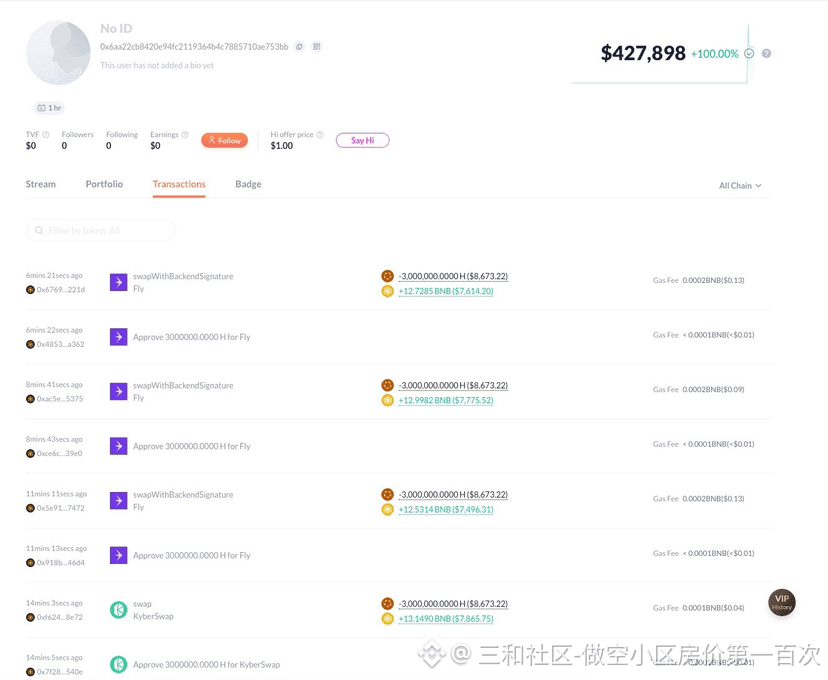Screen dimensions: 828x680
Task: Click H token icon in 6mins 21secs row
Action: (388, 276)
